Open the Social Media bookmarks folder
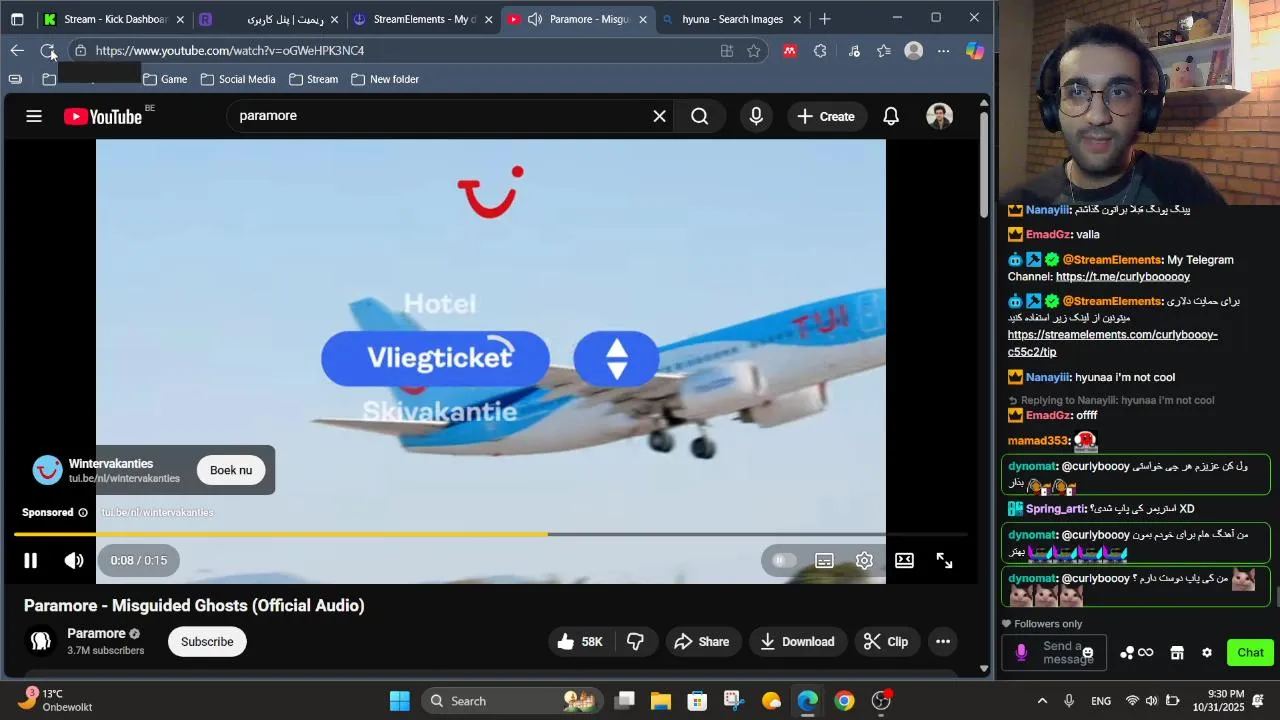1280x720 pixels. (x=238, y=79)
